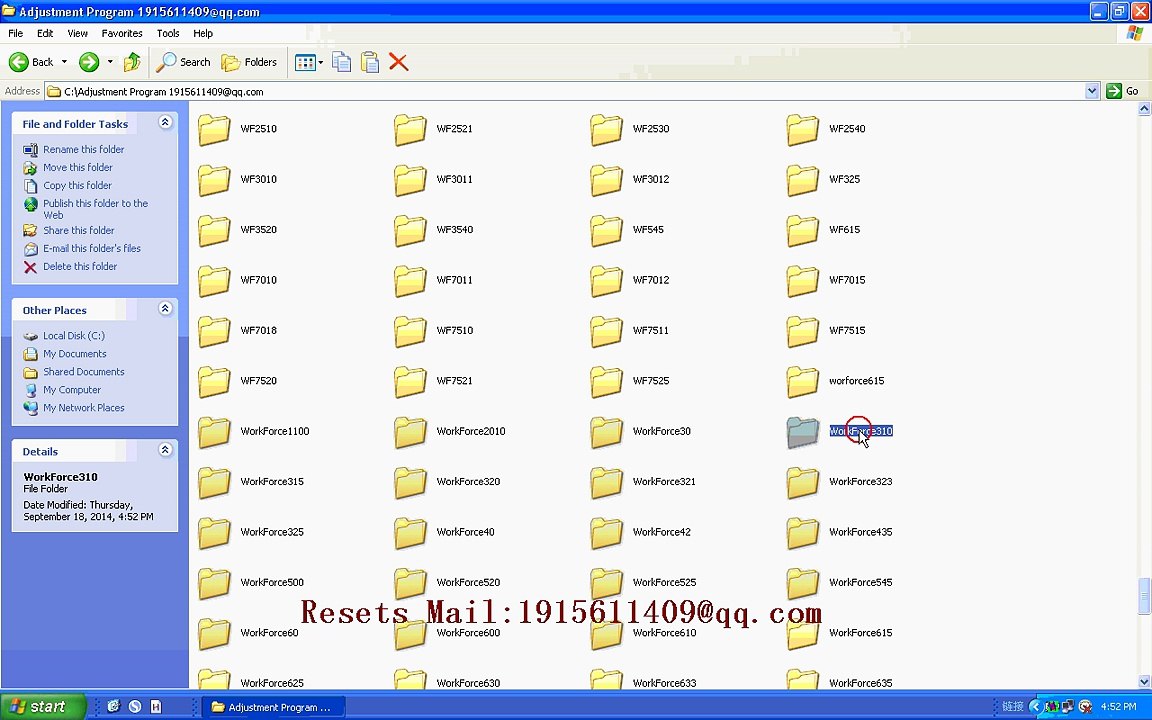Select the WorkForce2010 folder icon
The height and width of the screenshot is (720, 1152).
410,433
